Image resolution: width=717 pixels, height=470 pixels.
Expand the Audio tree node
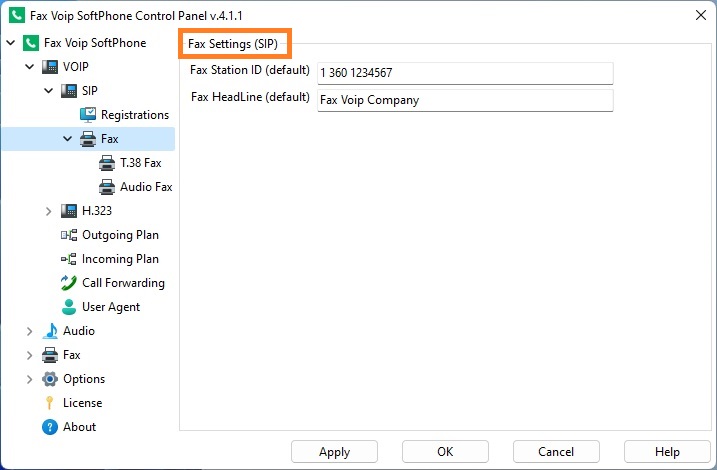[x=29, y=331]
